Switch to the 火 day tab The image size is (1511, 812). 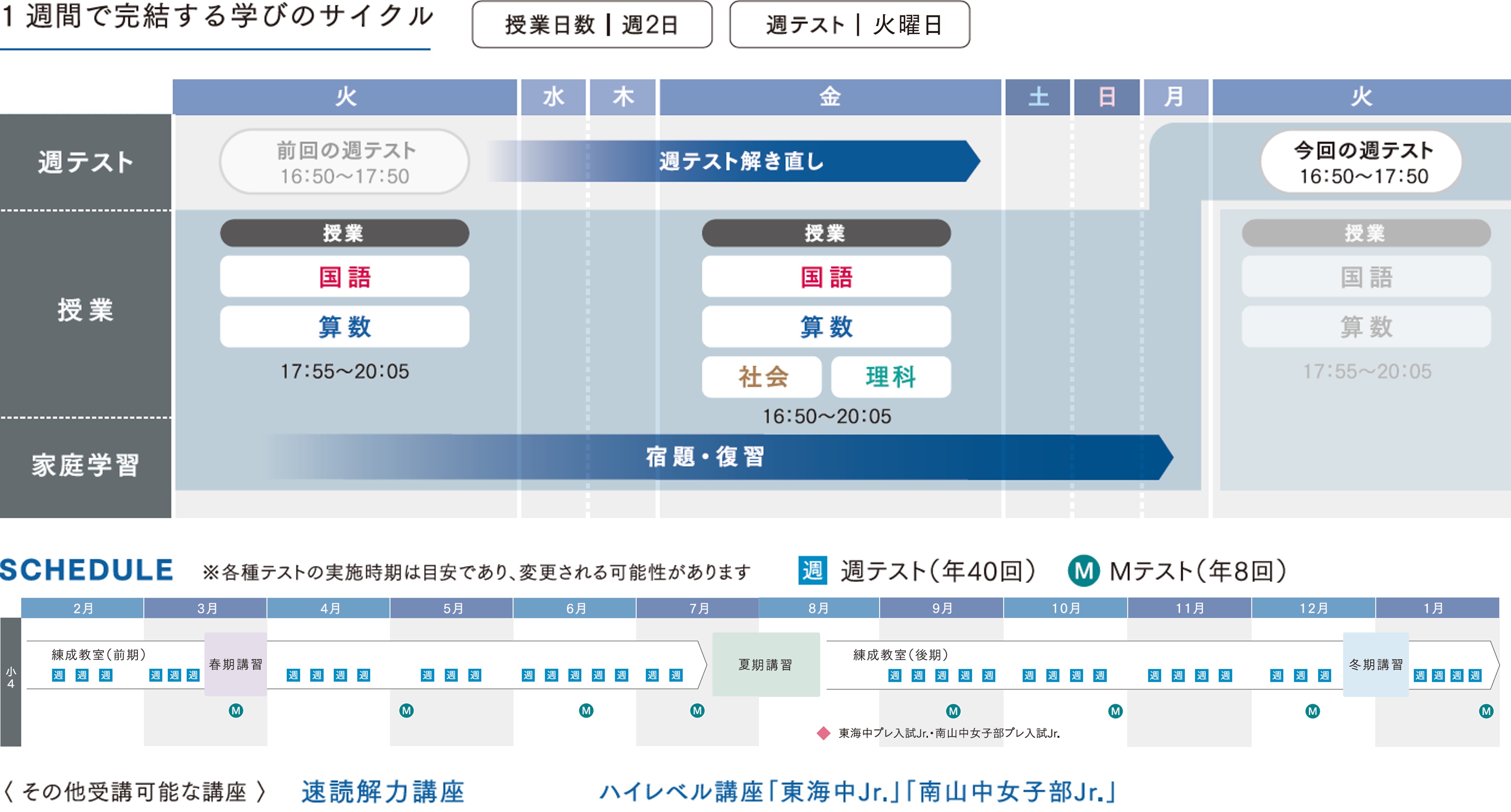tap(345, 97)
